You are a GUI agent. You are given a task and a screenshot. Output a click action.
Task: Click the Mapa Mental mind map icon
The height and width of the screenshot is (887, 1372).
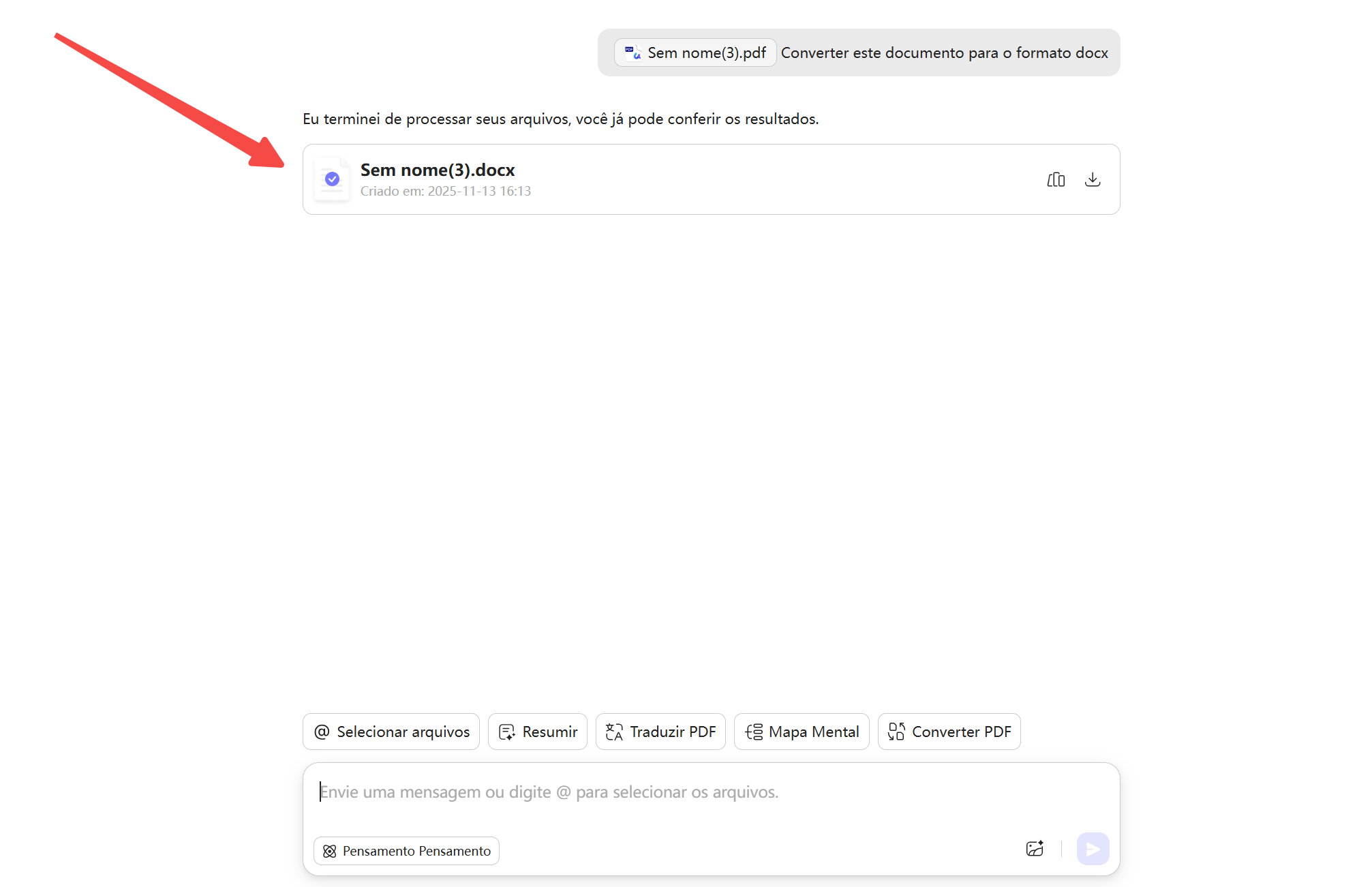pyautogui.click(x=754, y=731)
